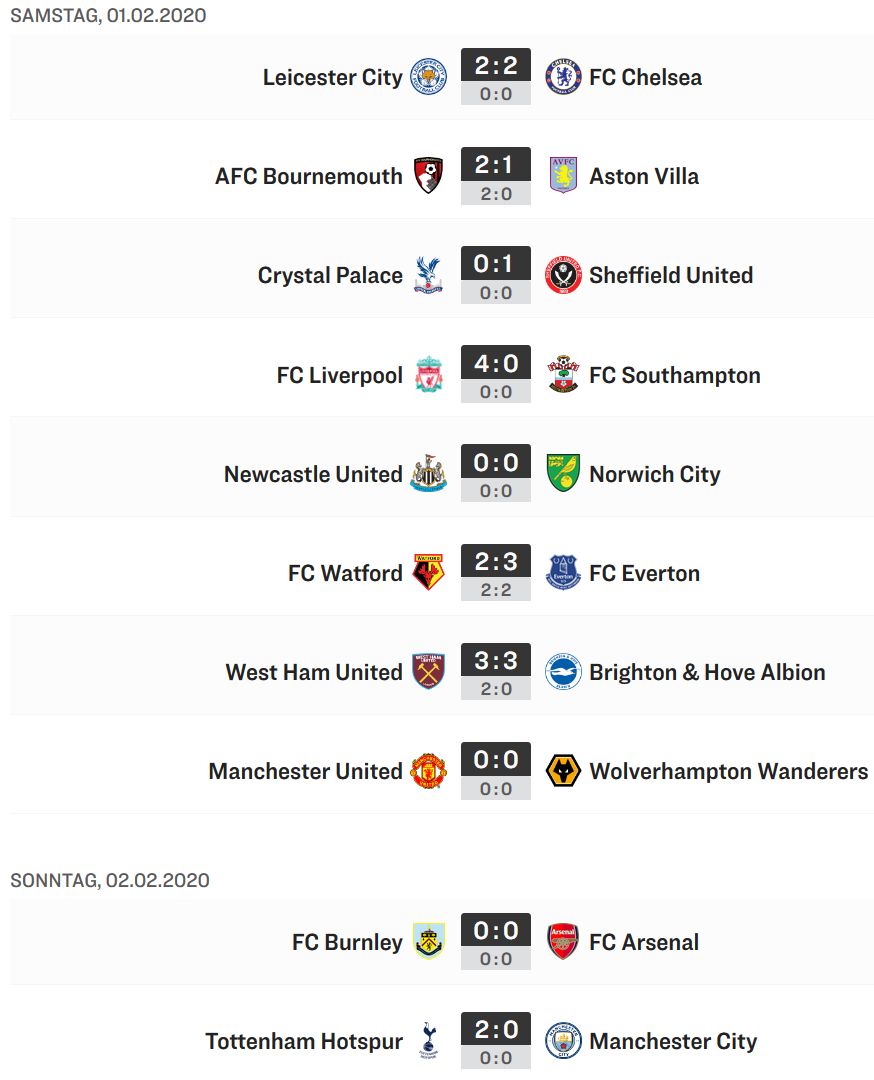
Task: Click the Aston Villa club crest
Action: pyautogui.click(x=563, y=176)
